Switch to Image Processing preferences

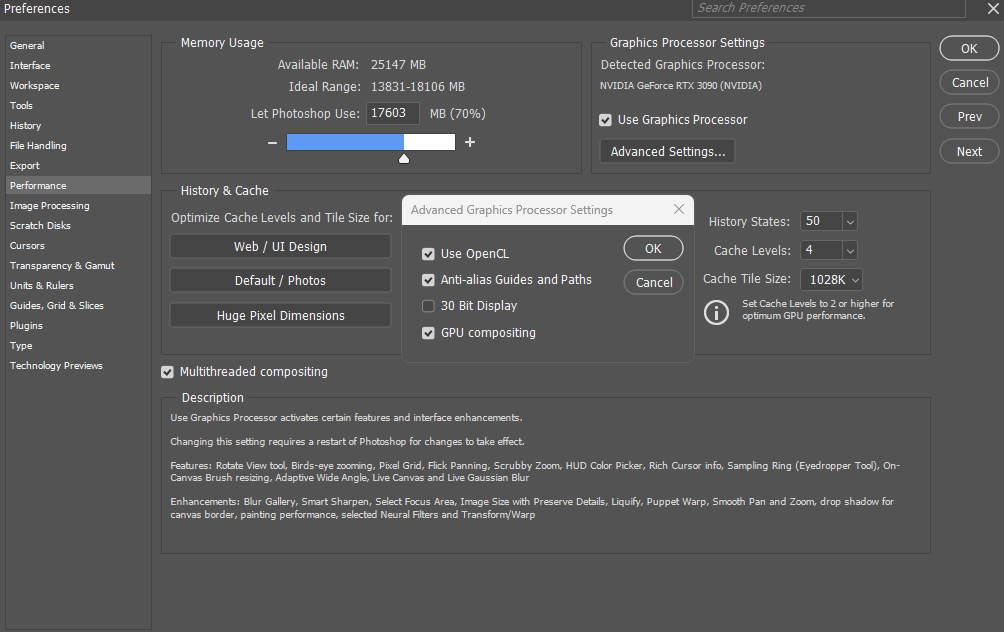point(49,205)
